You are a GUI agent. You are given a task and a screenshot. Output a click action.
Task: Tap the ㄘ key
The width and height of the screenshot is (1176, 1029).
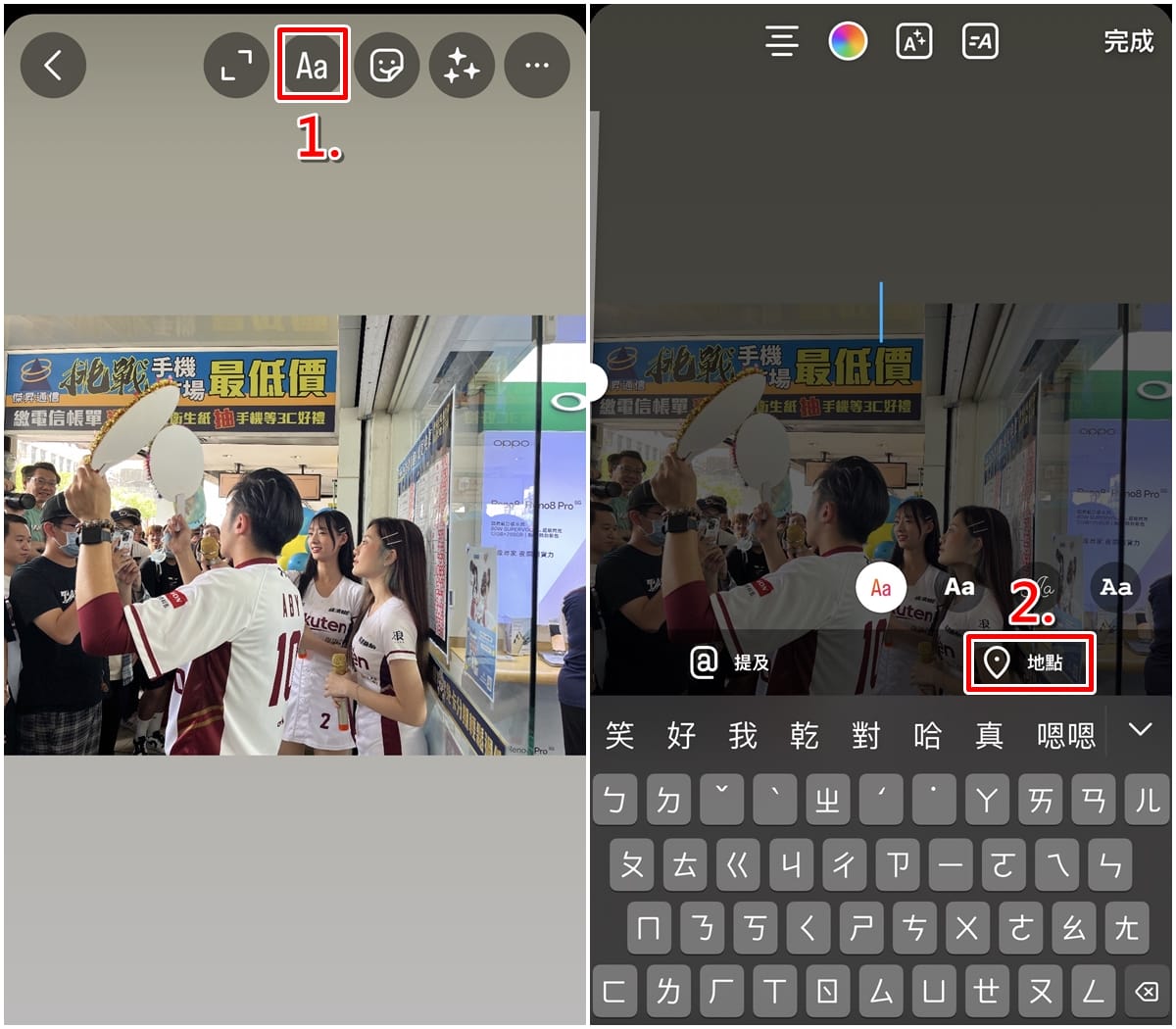[913, 928]
